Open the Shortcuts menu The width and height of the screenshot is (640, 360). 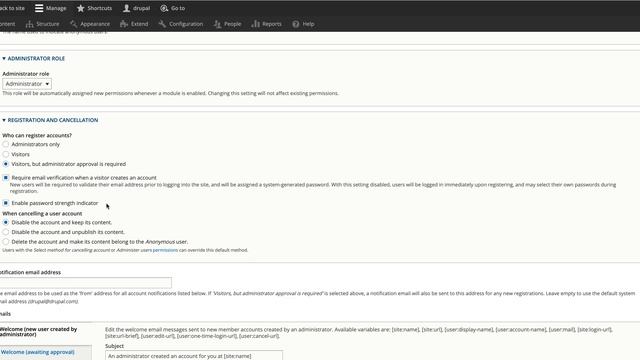pyautogui.click(x=94, y=8)
